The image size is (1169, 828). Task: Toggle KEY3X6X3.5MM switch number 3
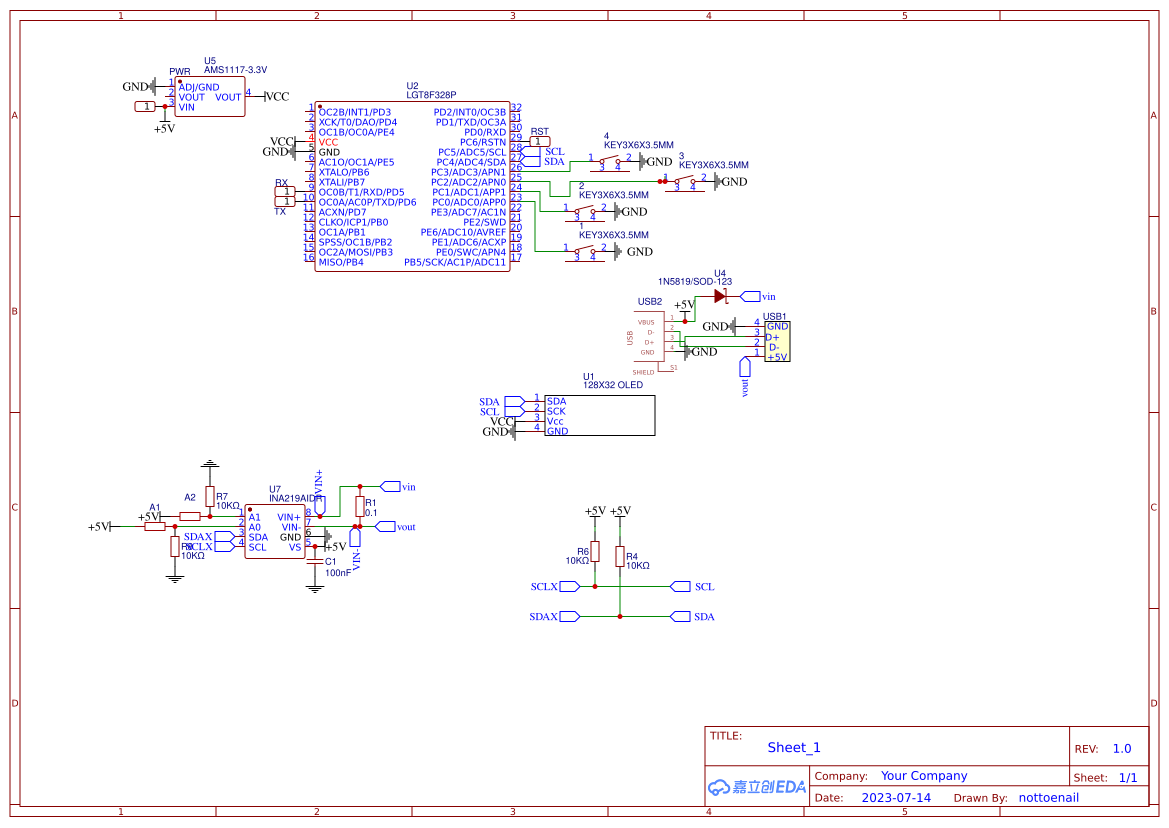coord(686,181)
